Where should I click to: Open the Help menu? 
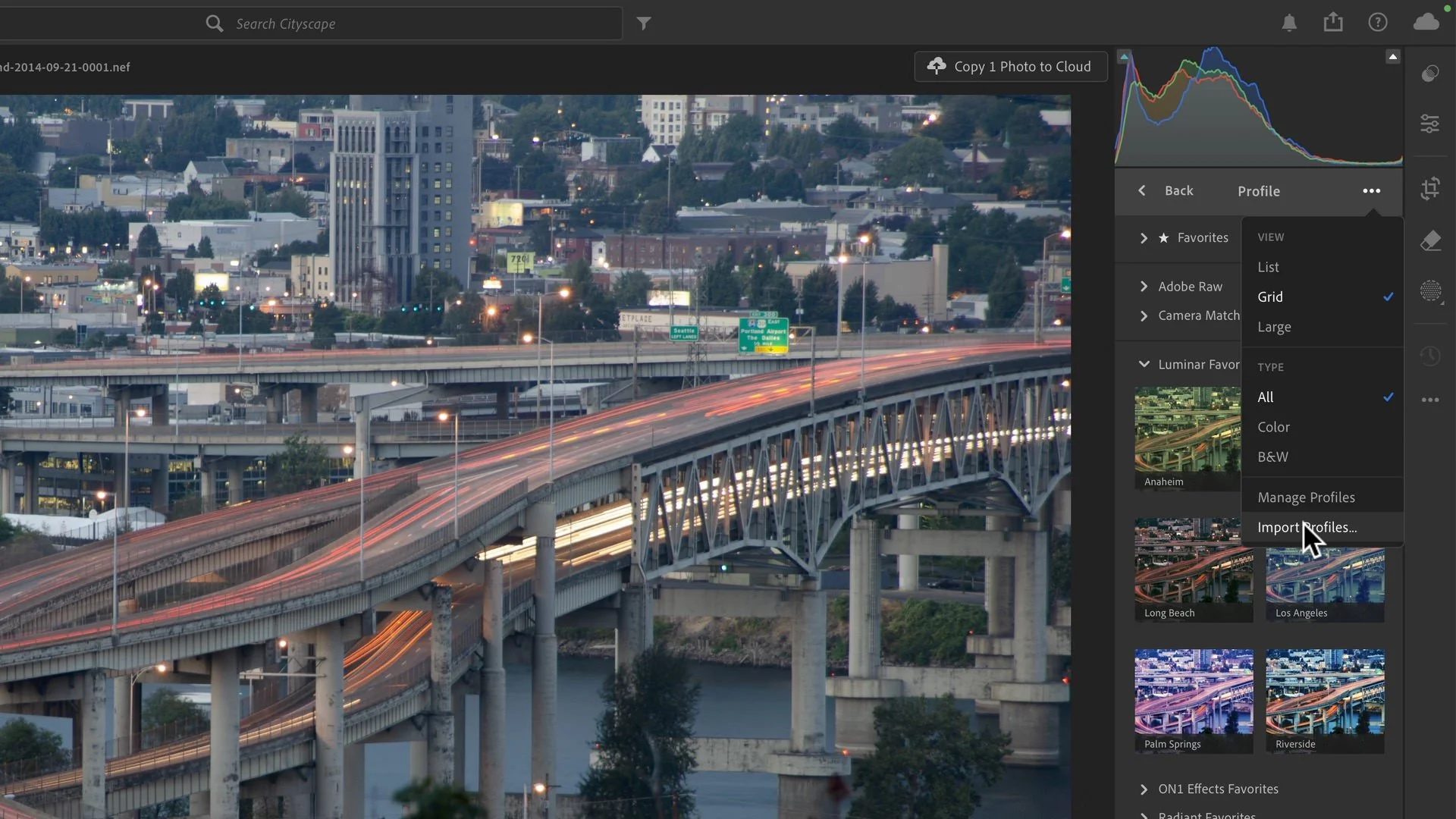(1377, 22)
